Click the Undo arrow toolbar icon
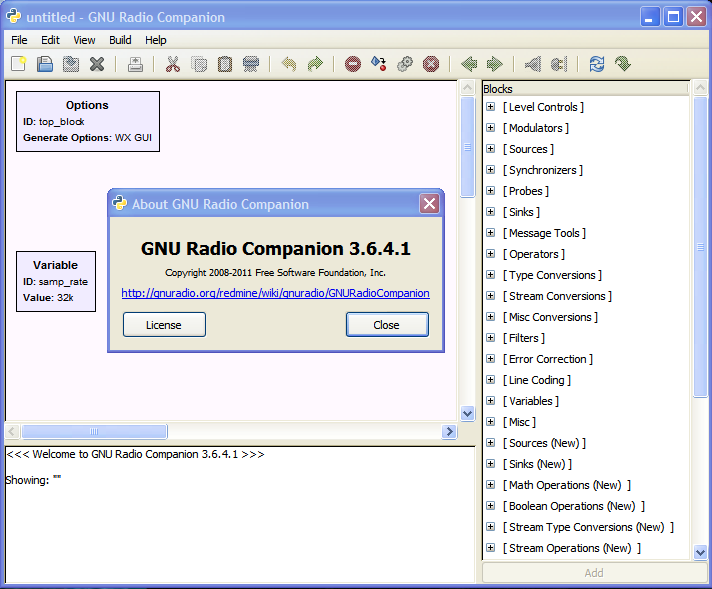The image size is (712, 589). click(289, 64)
